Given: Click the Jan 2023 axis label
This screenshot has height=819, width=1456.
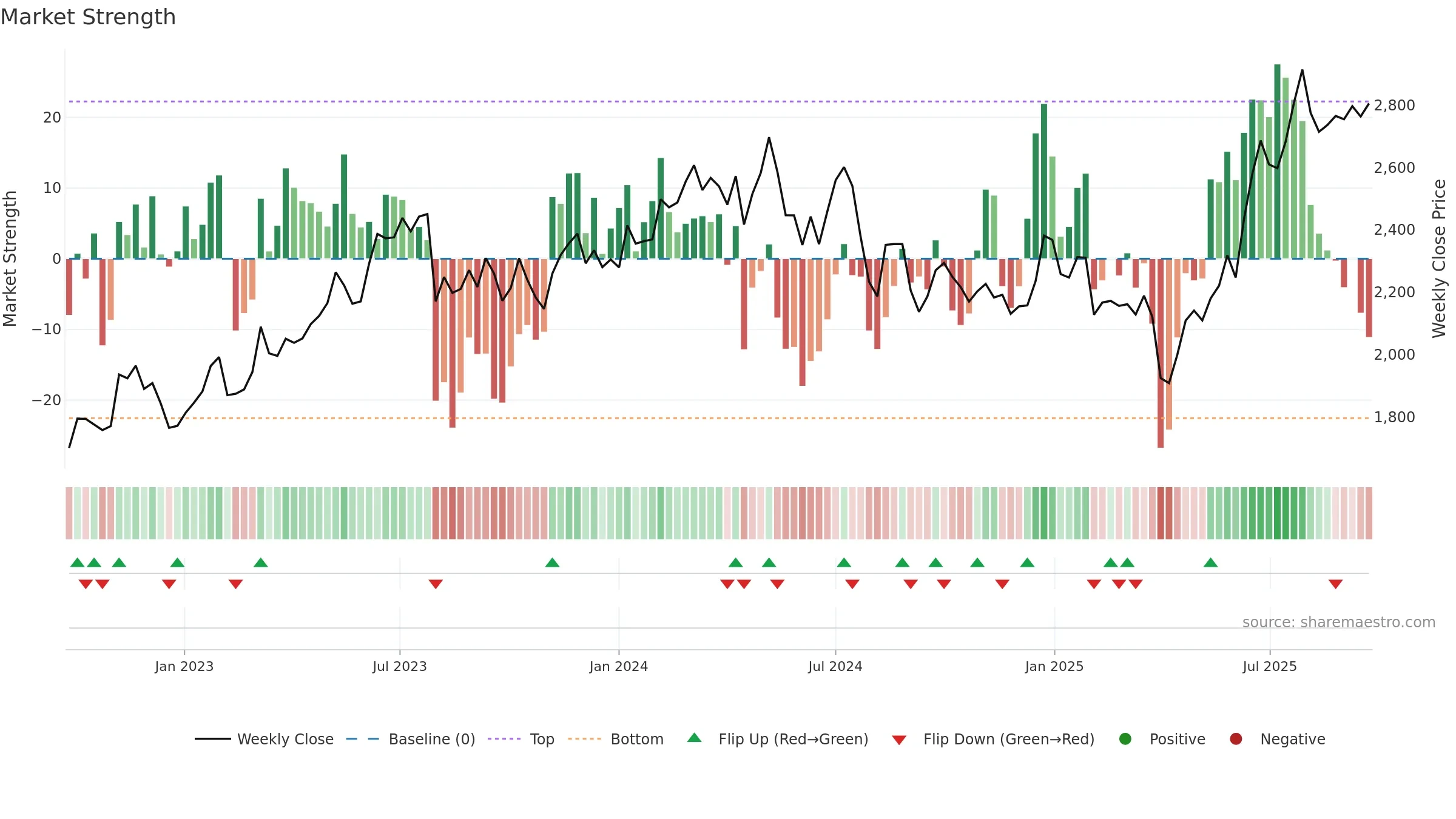Looking at the screenshot, I should tap(184, 666).
